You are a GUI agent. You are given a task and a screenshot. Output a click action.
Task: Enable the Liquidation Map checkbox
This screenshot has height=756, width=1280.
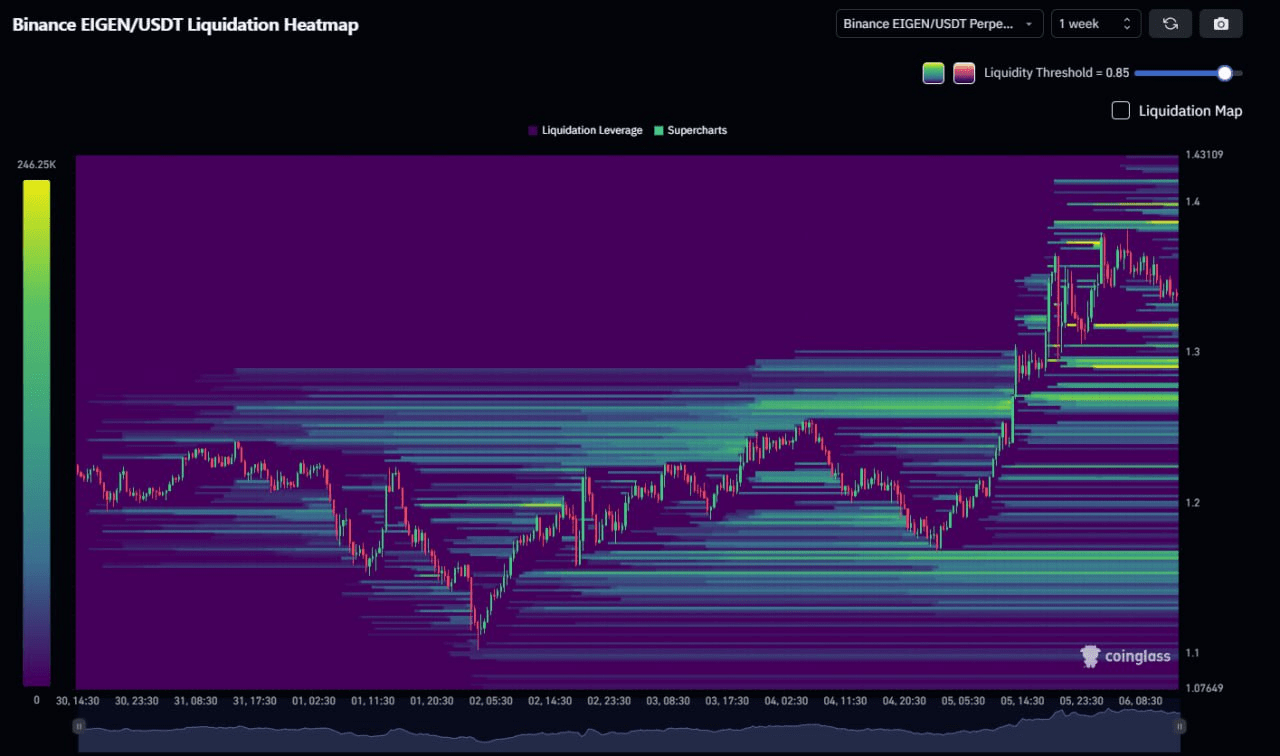coord(1121,110)
